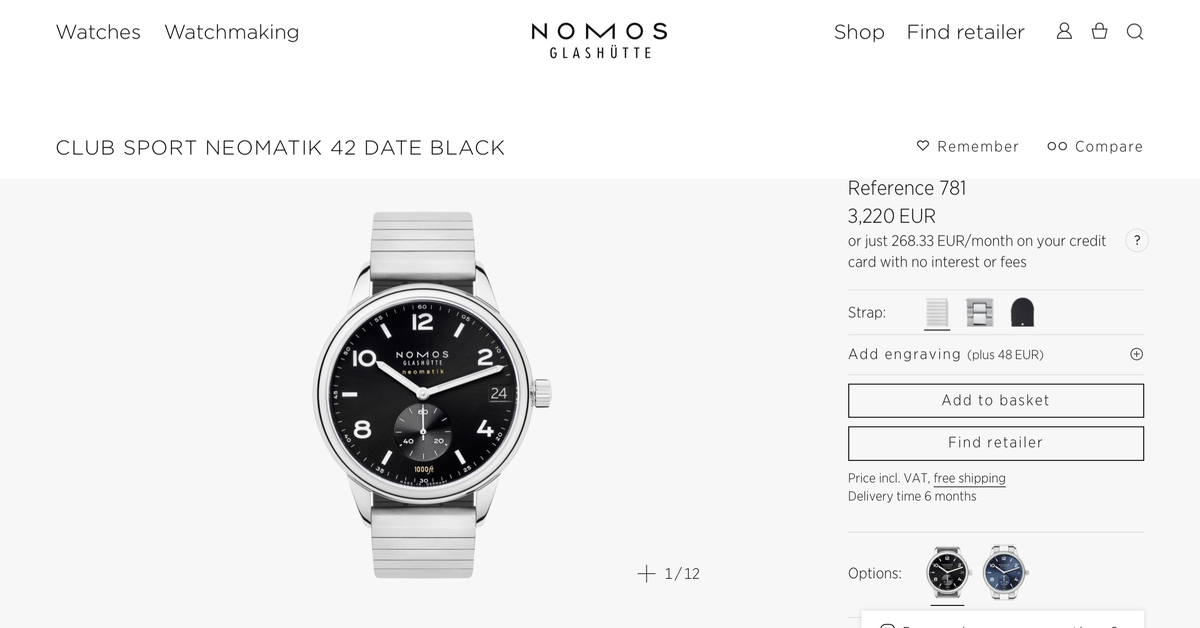Click the financing question mark icon
This screenshot has width=1200, height=628.
1137,240
